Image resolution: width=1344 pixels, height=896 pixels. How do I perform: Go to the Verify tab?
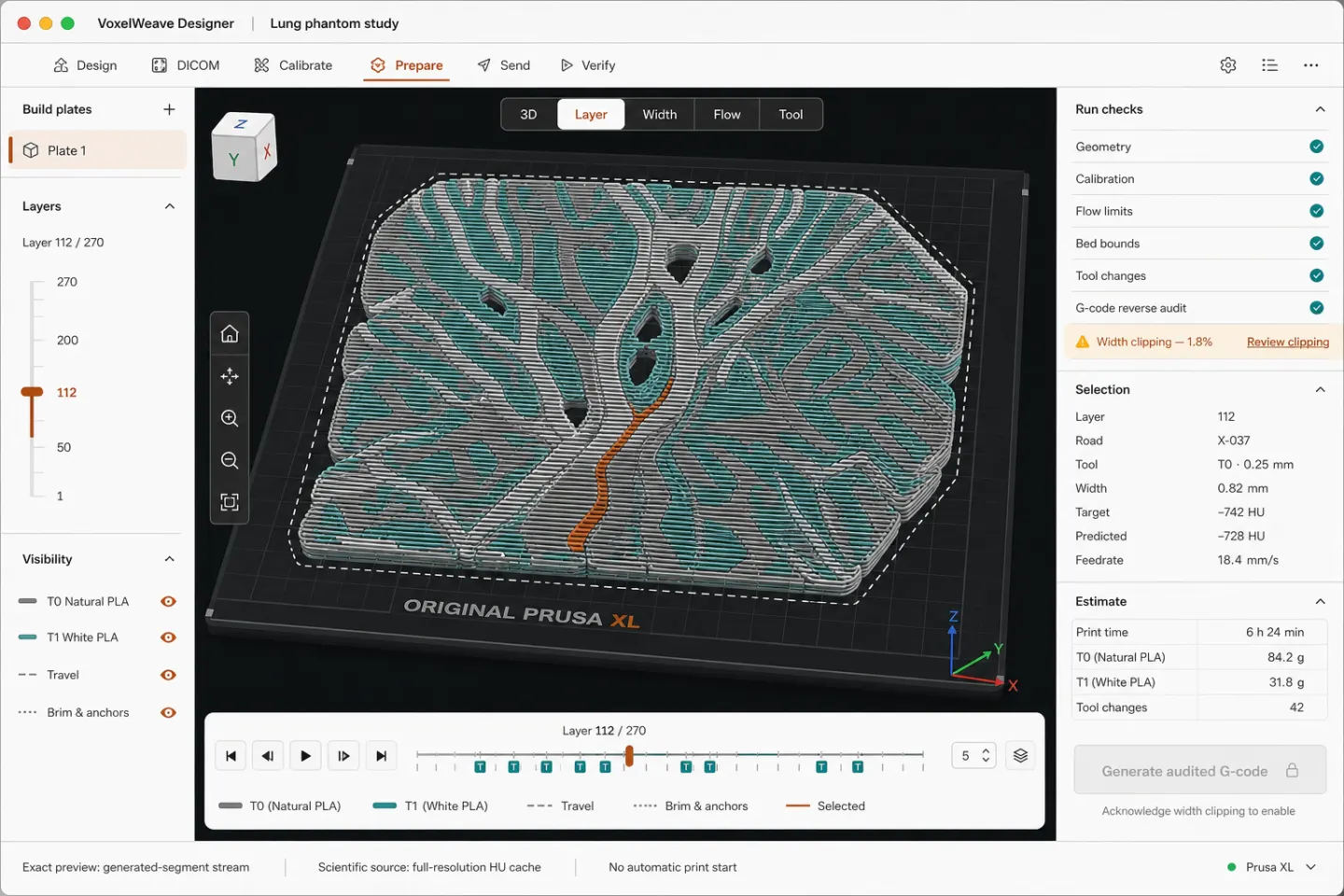pyautogui.click(x=588, y=65)
